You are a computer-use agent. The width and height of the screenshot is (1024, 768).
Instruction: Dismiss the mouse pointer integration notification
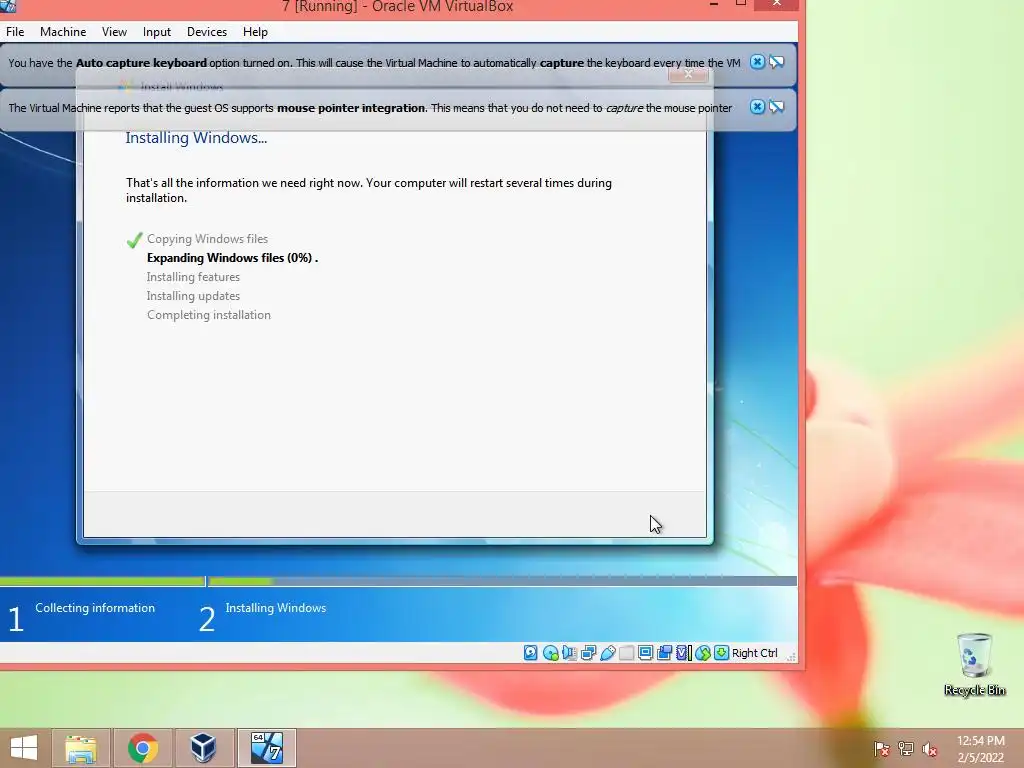point(757,107)
